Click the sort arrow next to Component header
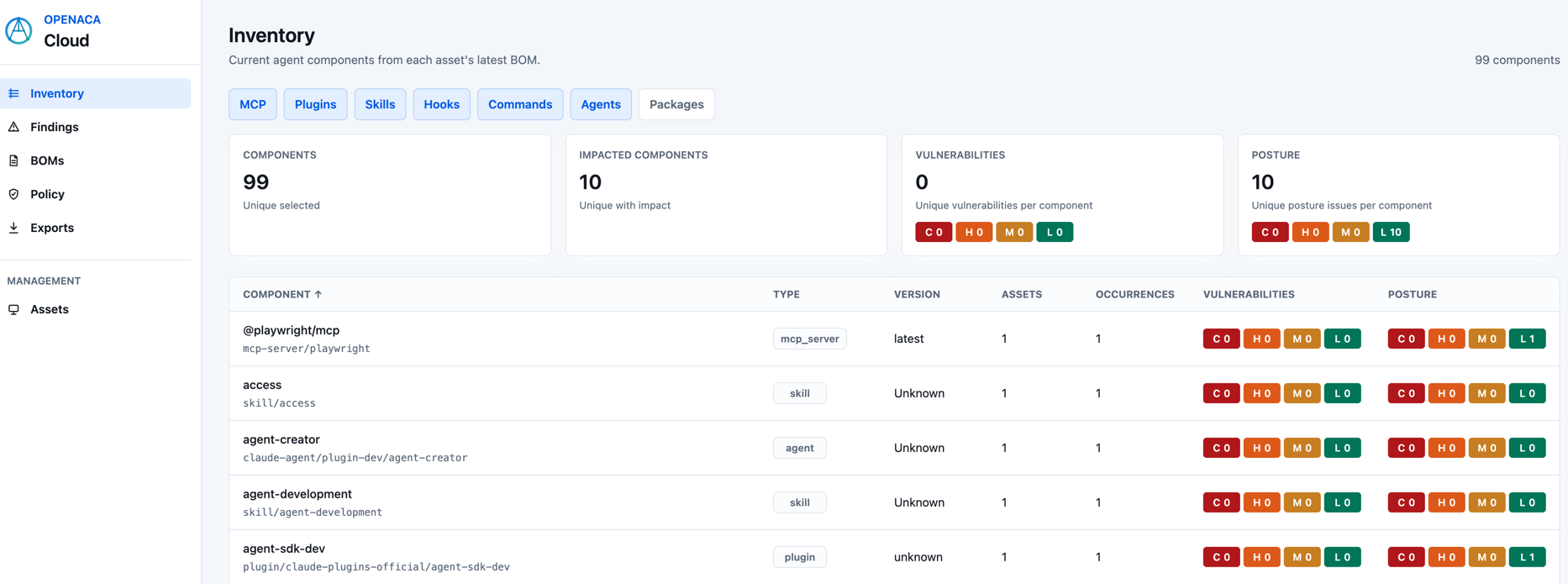 318,294
